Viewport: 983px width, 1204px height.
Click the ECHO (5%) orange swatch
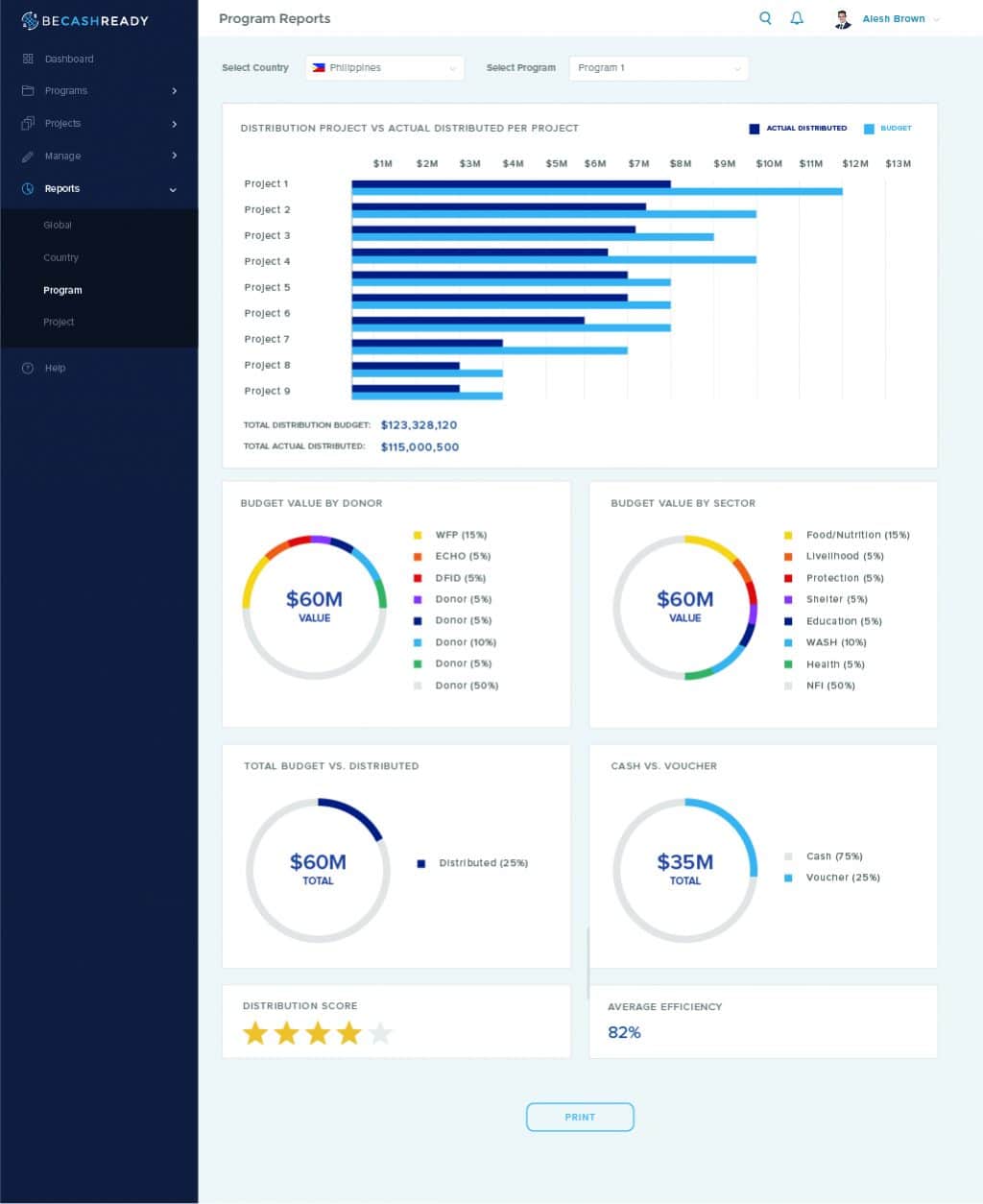(418, 557)
